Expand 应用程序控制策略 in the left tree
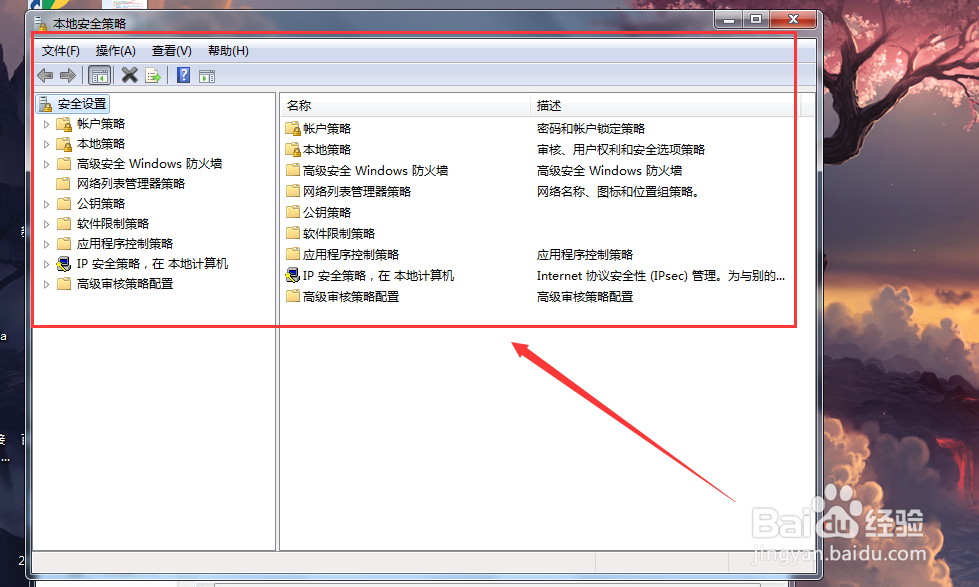 coord(46,244)
